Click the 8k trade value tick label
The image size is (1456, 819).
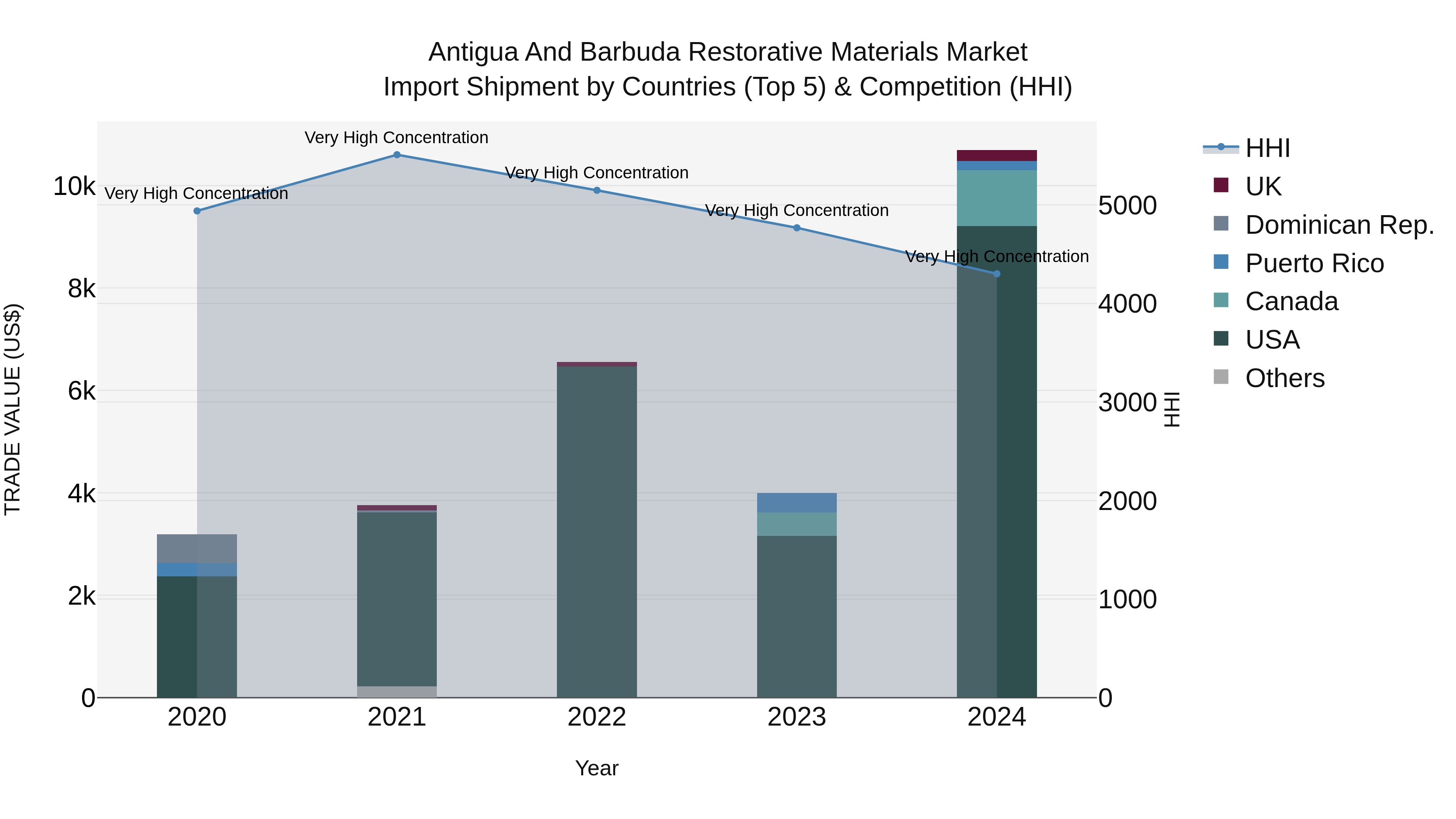81,289
